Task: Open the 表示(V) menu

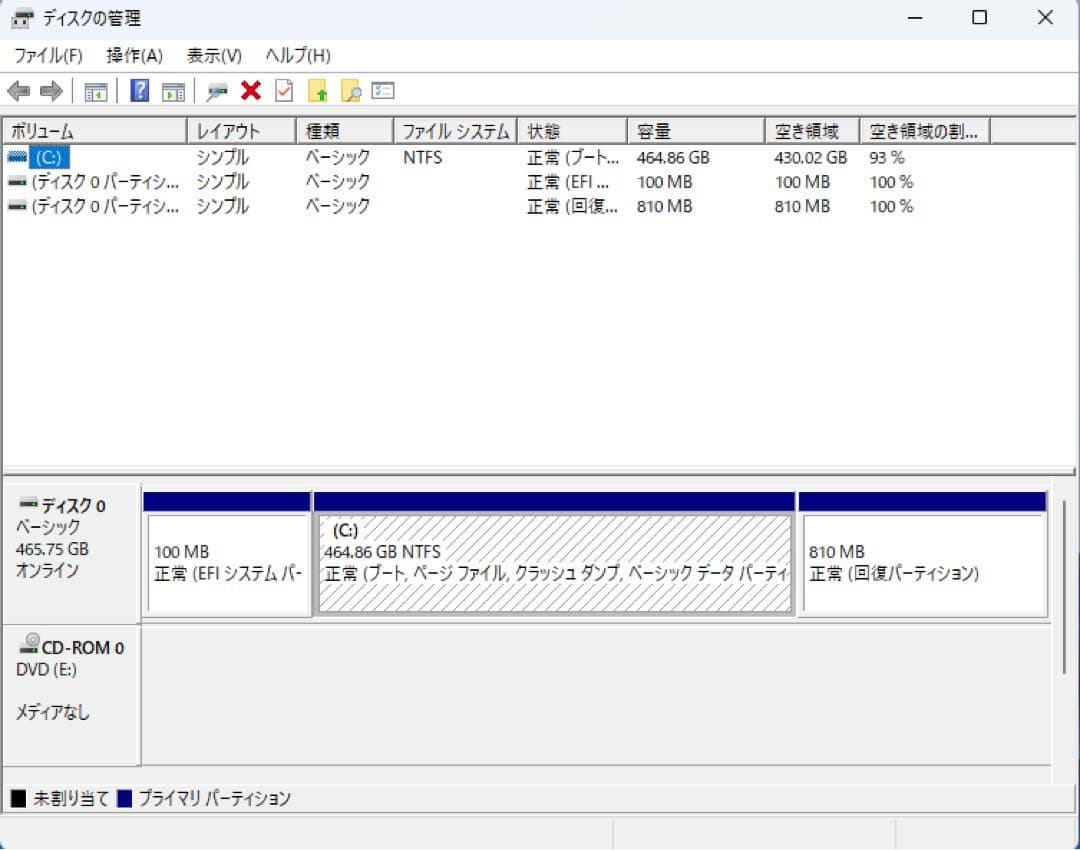Action: click(214, 55)
